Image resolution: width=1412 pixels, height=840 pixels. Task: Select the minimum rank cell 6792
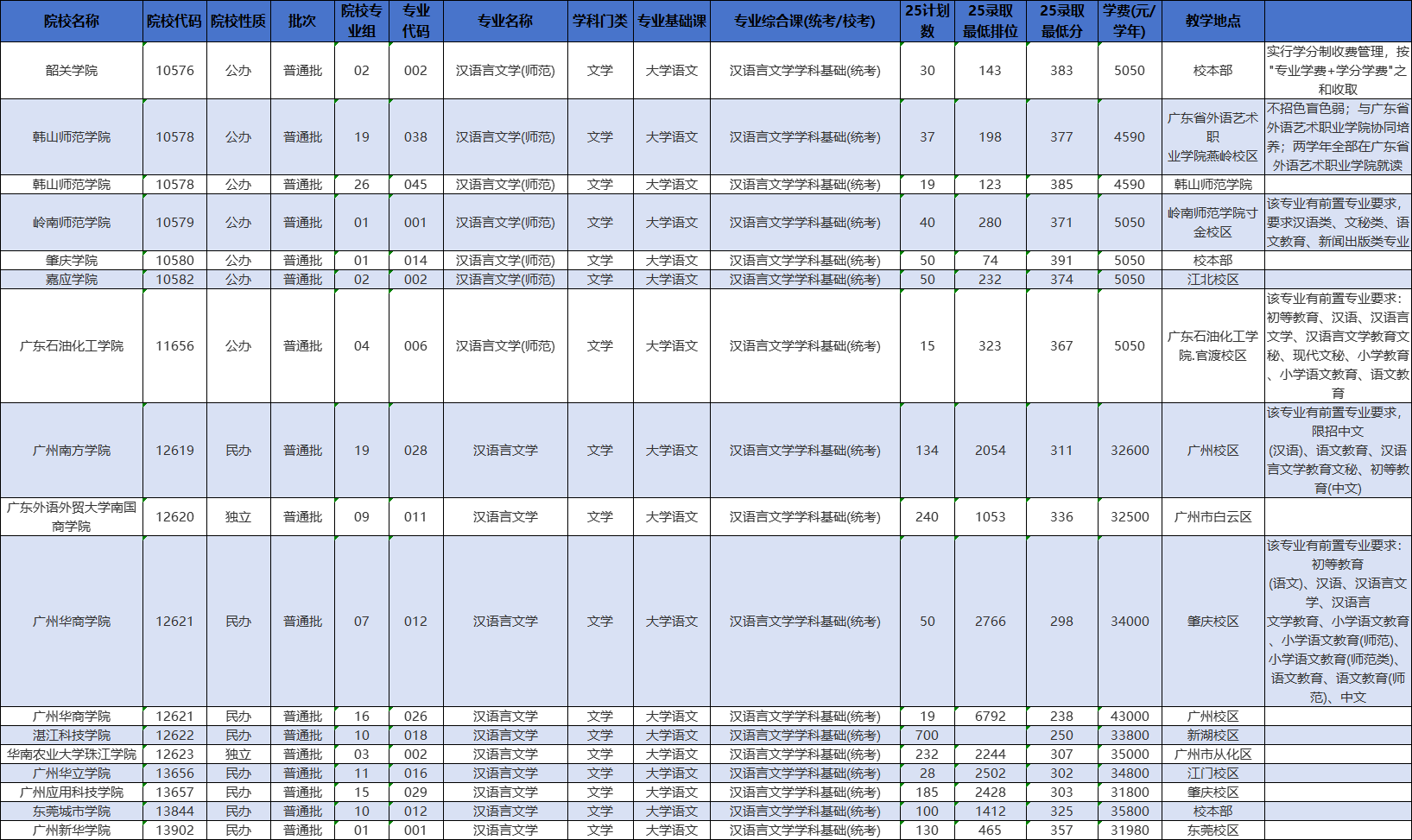990,716
